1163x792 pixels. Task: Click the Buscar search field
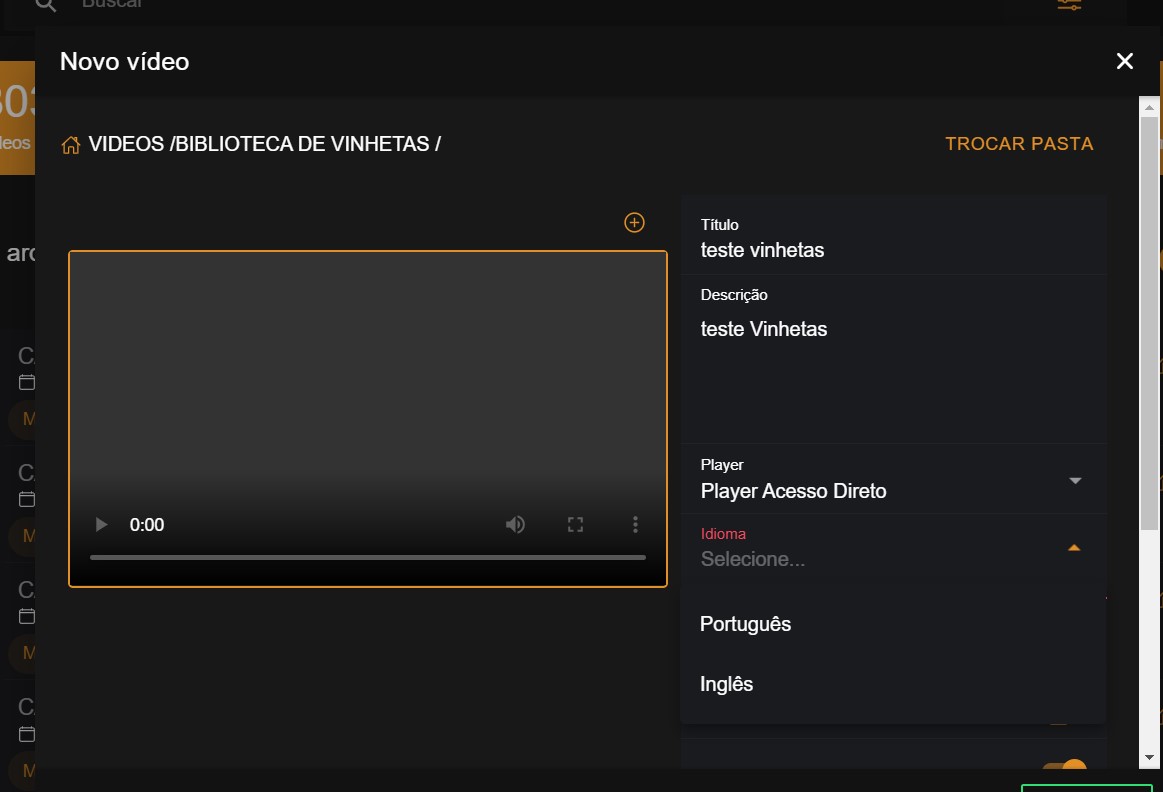(x=519, y=4)
